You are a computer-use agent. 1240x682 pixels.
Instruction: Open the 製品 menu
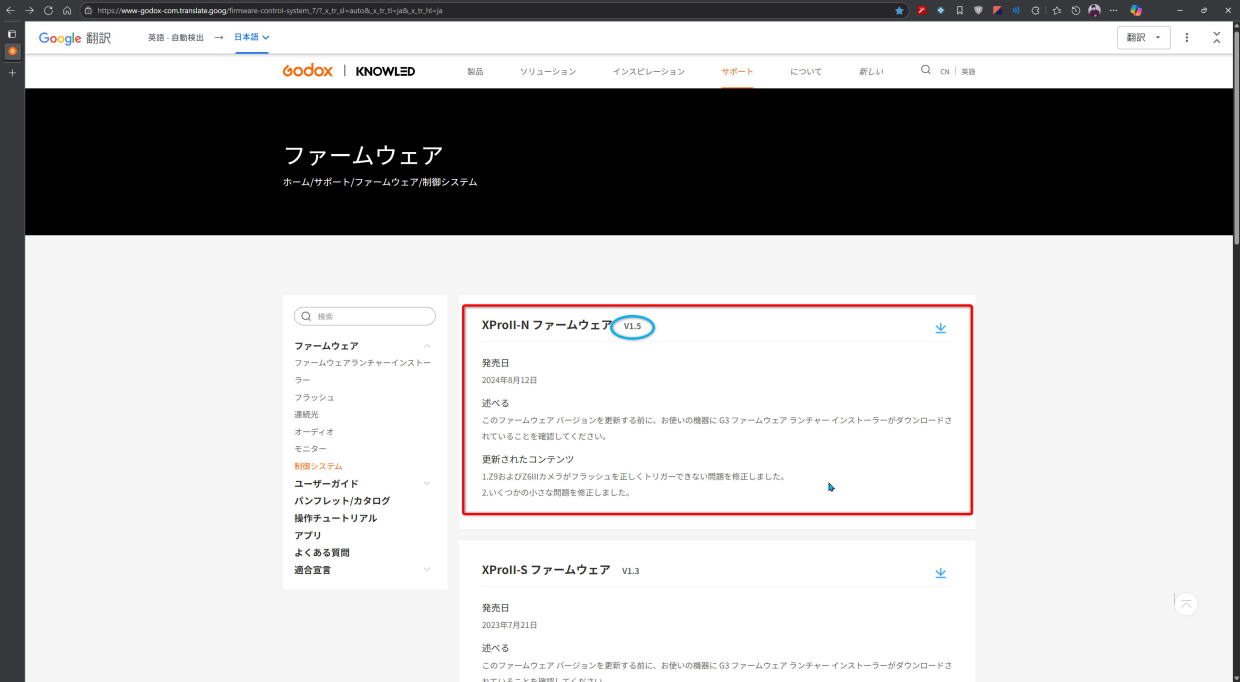pyautogui.click(x=475, y=72)
